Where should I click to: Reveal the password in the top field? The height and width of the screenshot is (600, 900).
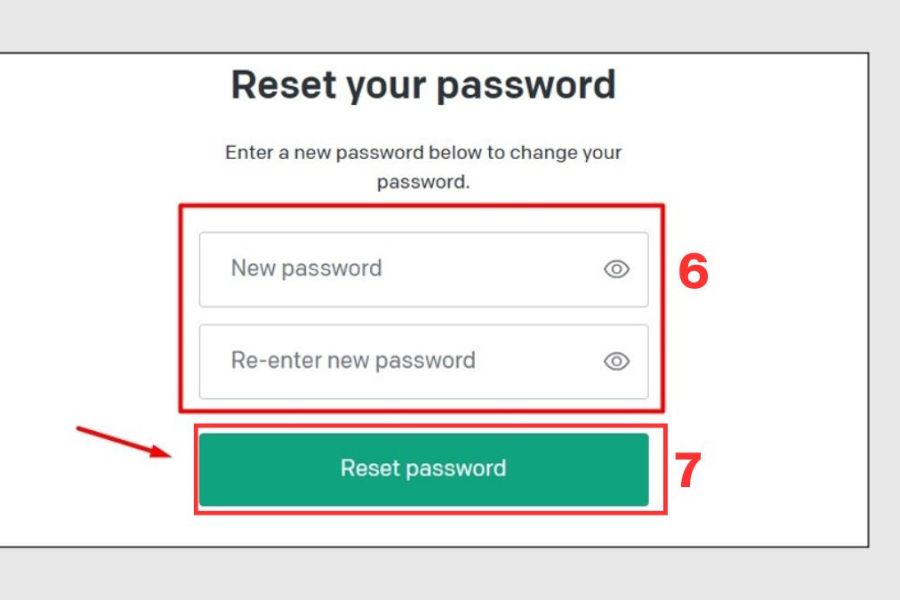[617, 269]
